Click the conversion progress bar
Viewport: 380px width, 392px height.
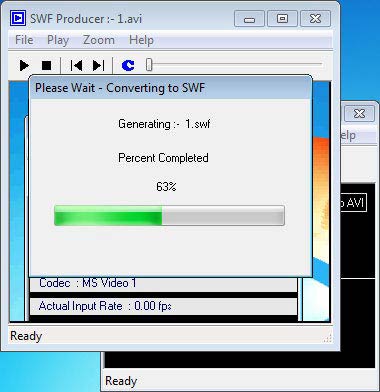(x=169, y=216)
